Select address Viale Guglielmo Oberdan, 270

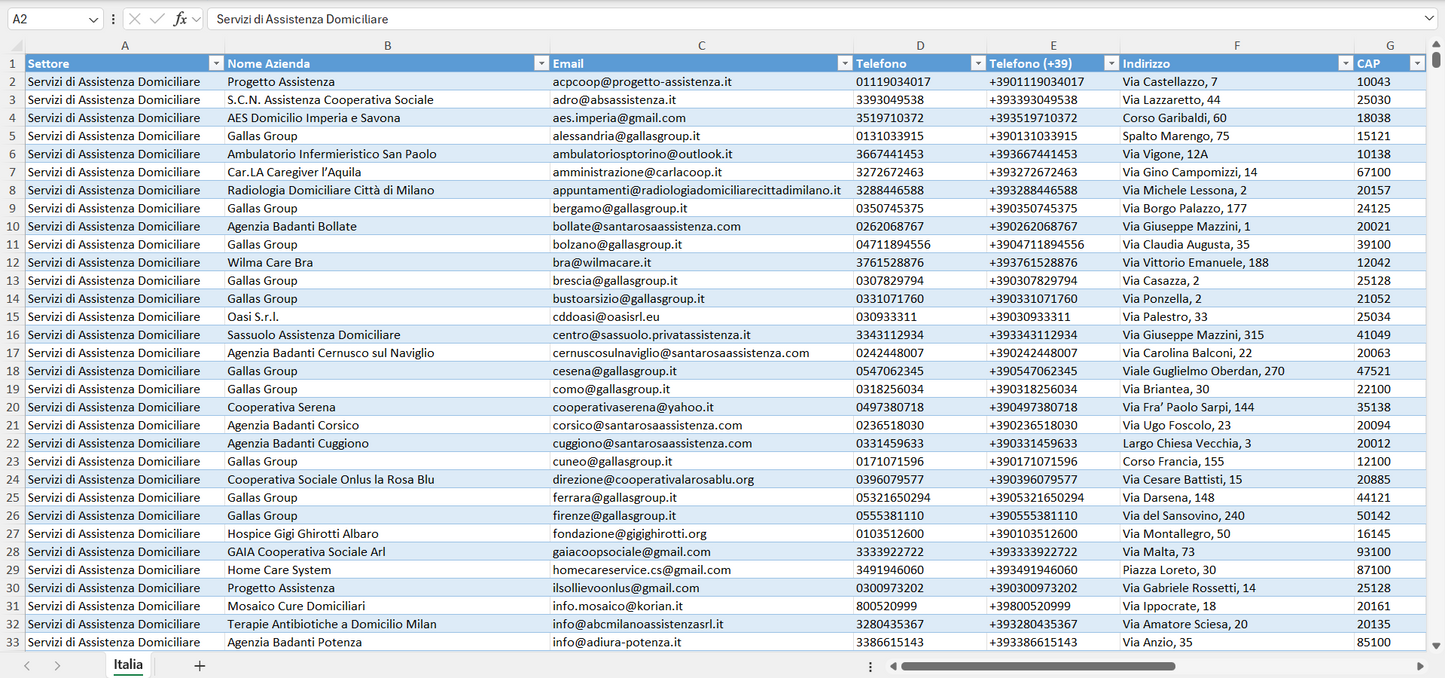coord(1237,371)
